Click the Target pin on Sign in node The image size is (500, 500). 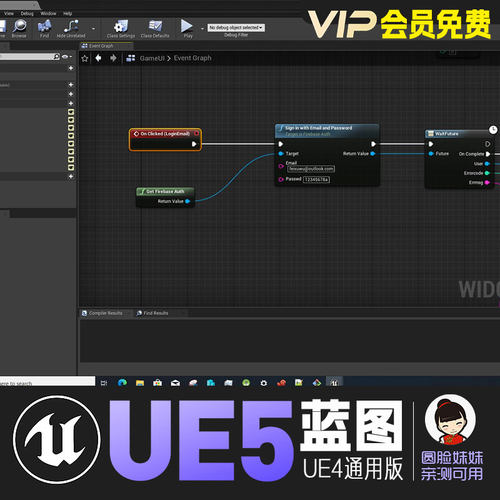tap(281, 154)
